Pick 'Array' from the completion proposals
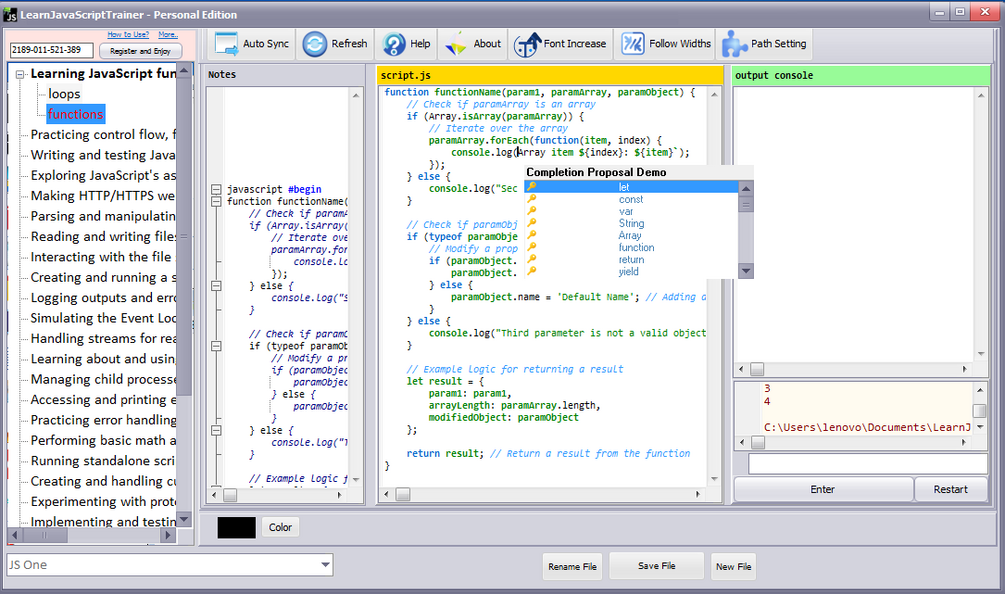The height and width of the screenshot is (594, 1005). pyautogui.click(x=631, y=235)
